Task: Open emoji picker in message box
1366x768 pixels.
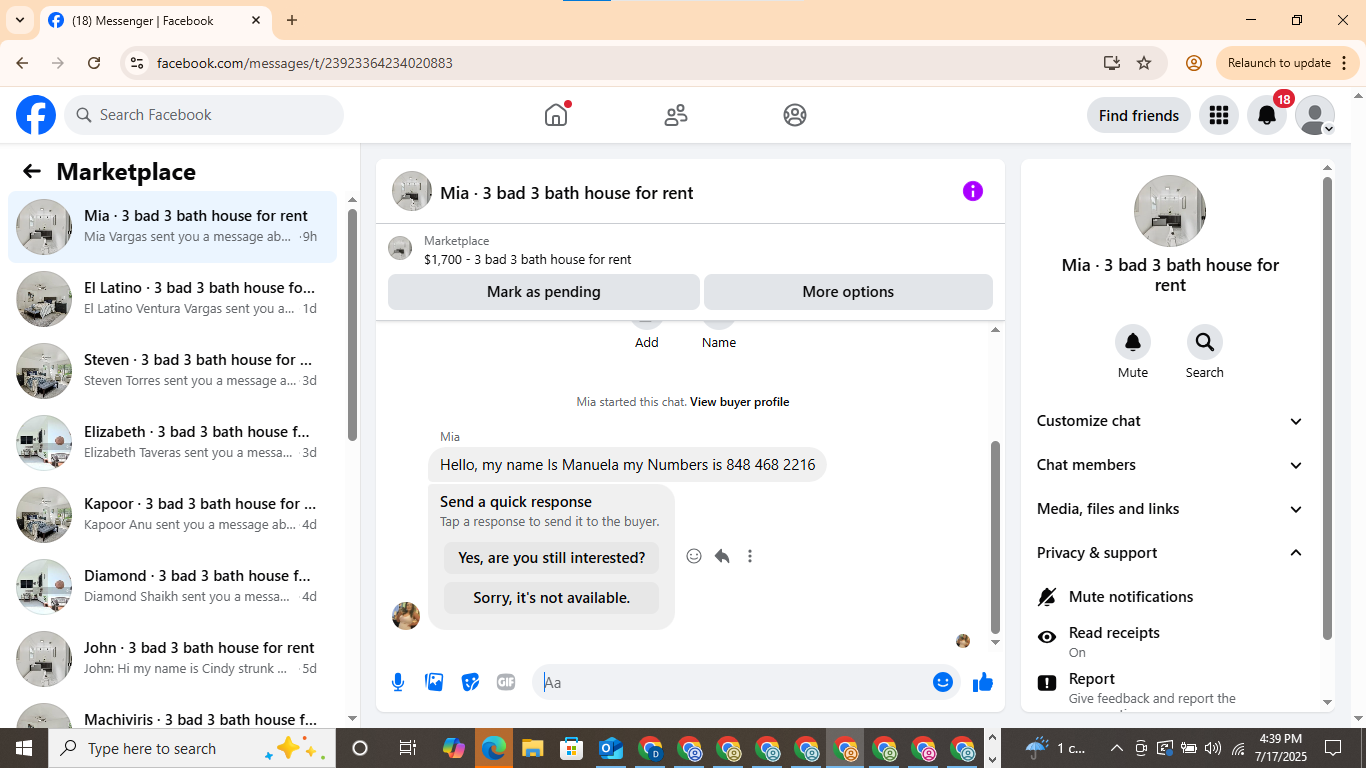Action: tap(943, 682)
